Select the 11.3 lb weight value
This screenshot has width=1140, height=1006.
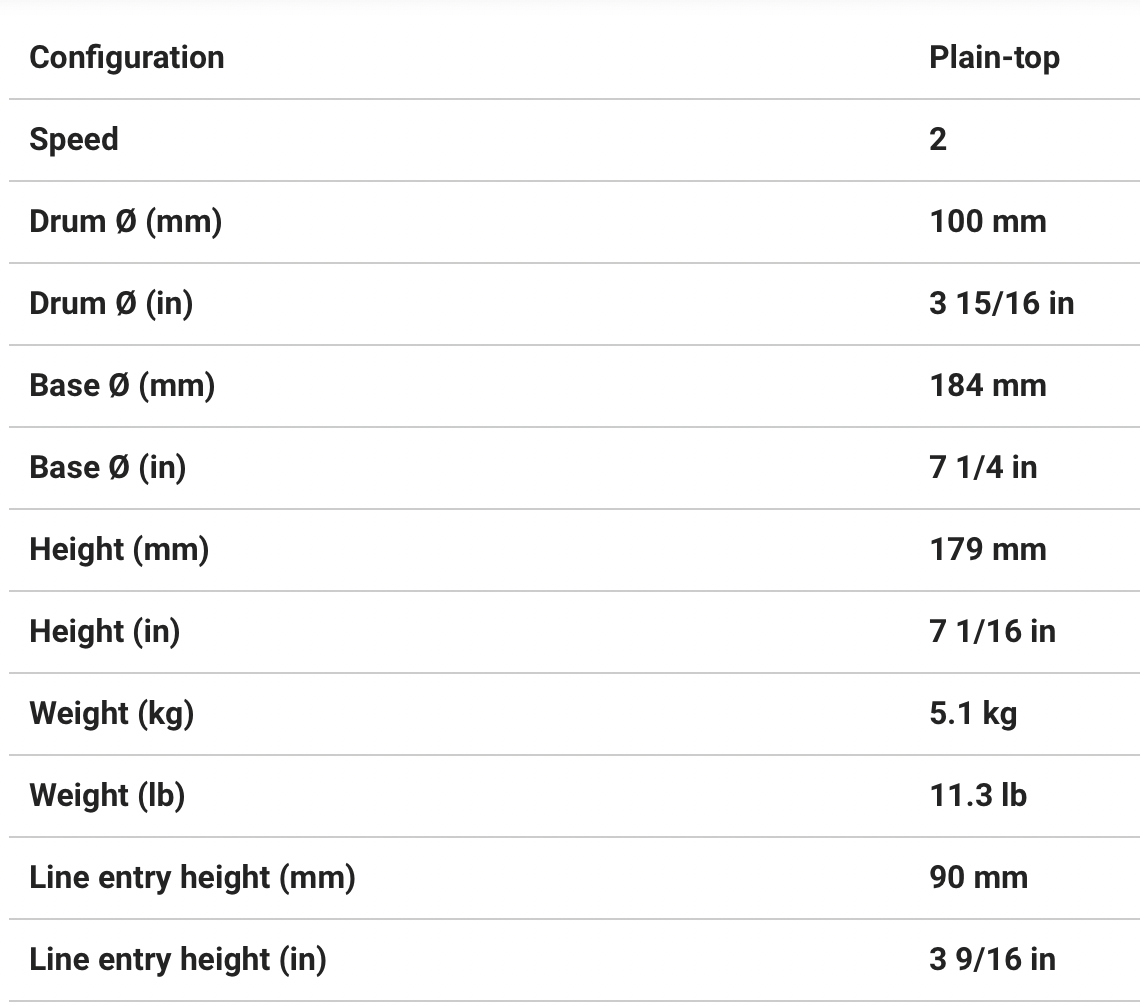(978, 796)
